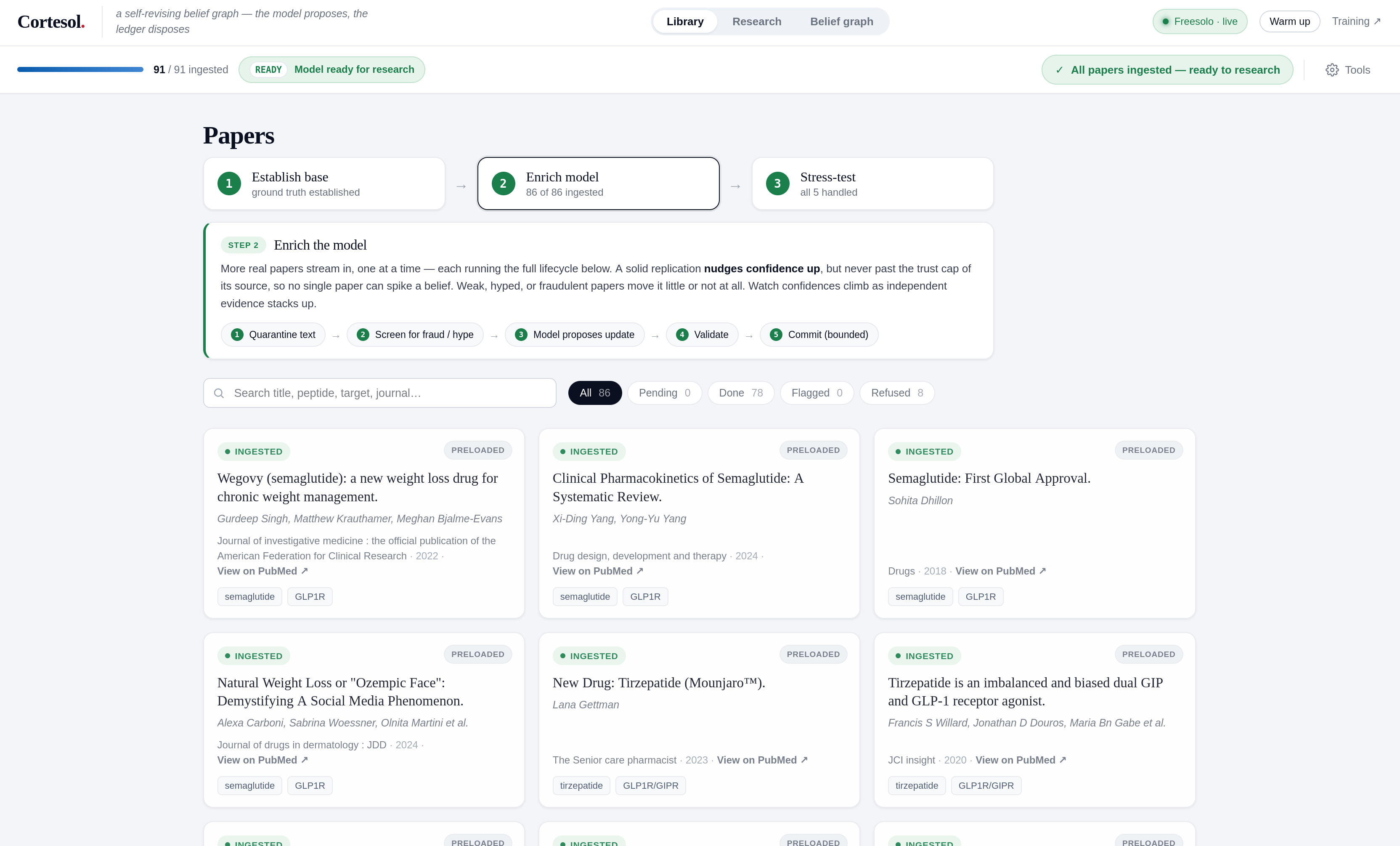The height and width of the screenshot is (846, 1400).
Task: Open View on PubMed for Wegovy paper
Action: (262, 571)
